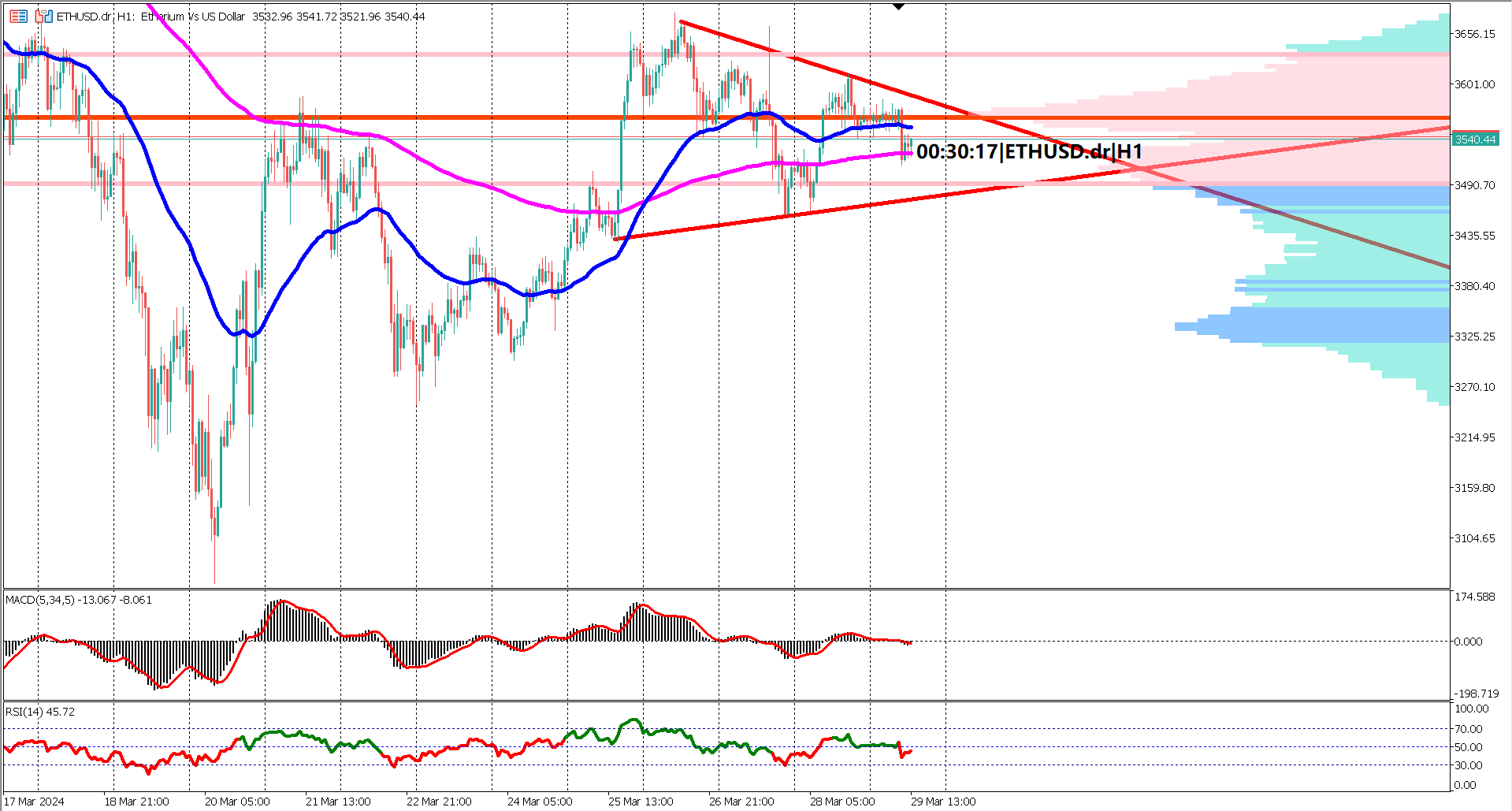
Task: Click the One Click Trading panel icon
Action: click(x=43, y=17)
